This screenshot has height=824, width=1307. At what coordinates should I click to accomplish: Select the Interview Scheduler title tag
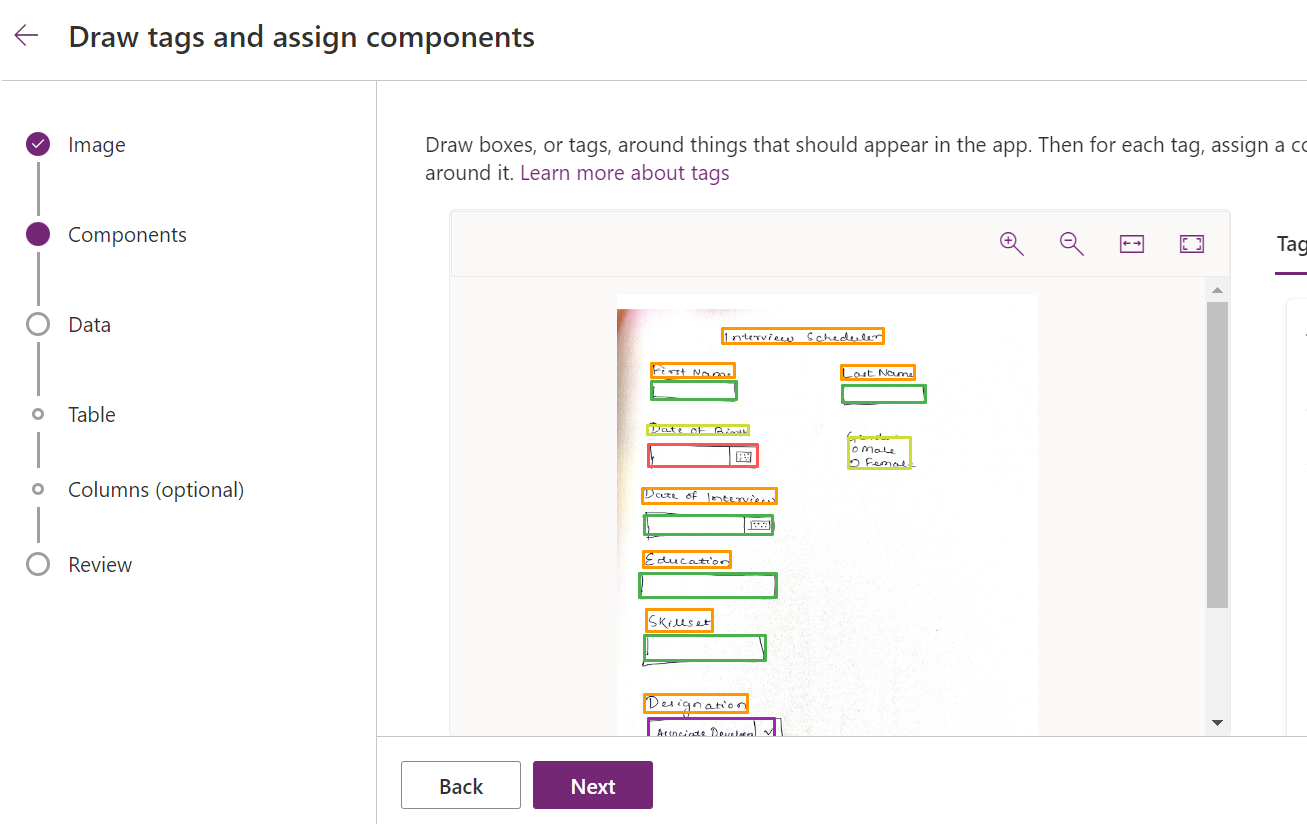[x=802, y=336]
